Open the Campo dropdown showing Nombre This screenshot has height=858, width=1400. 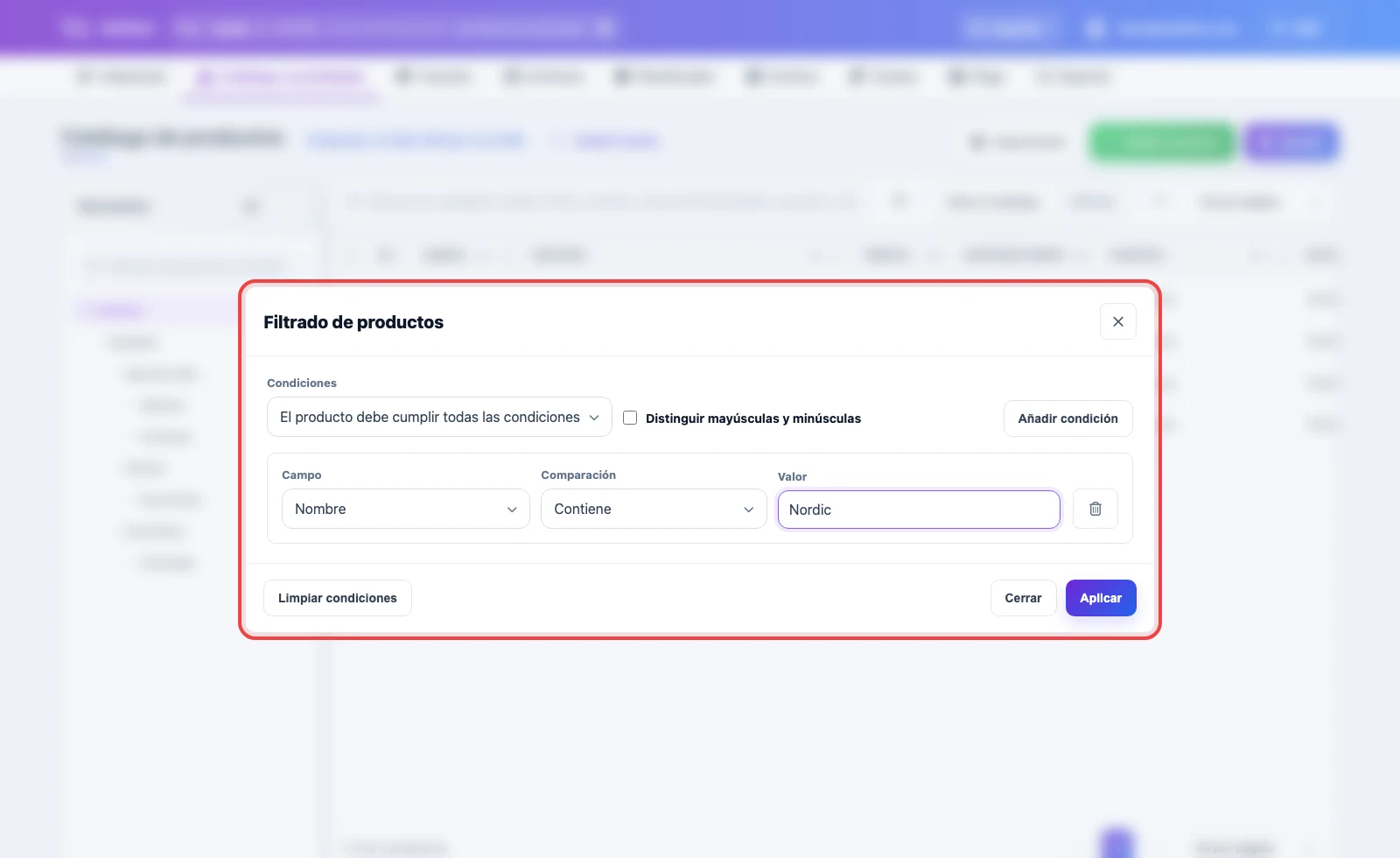pyautogui.click(x=406, y=509)
